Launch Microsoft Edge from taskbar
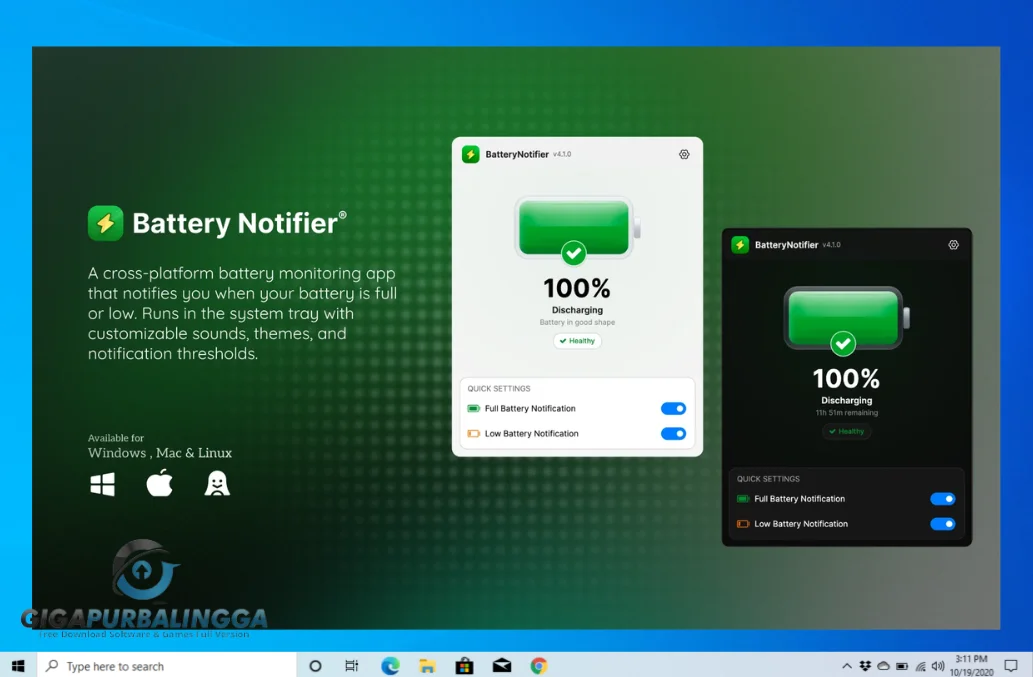 point(390,666)
